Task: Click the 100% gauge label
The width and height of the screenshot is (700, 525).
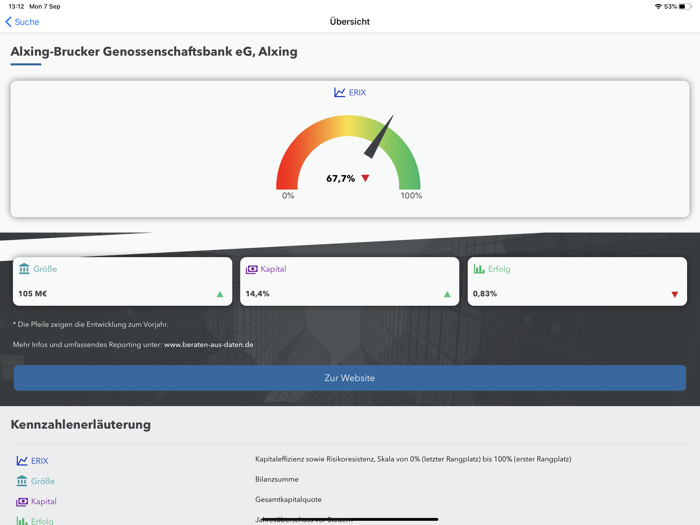Action: (411, 196)
